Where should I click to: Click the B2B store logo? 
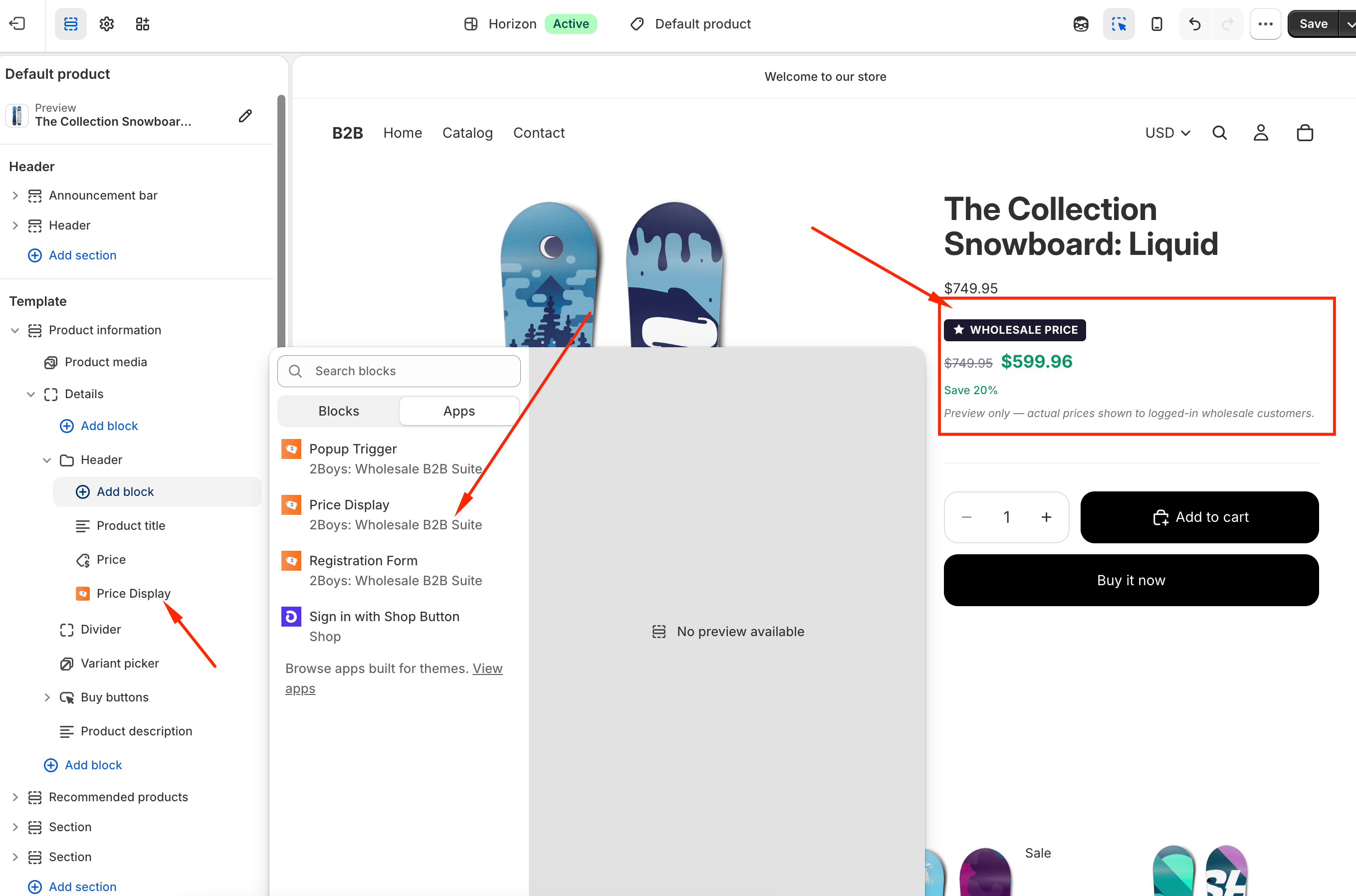pyautogui.click(x=347, y=133)
